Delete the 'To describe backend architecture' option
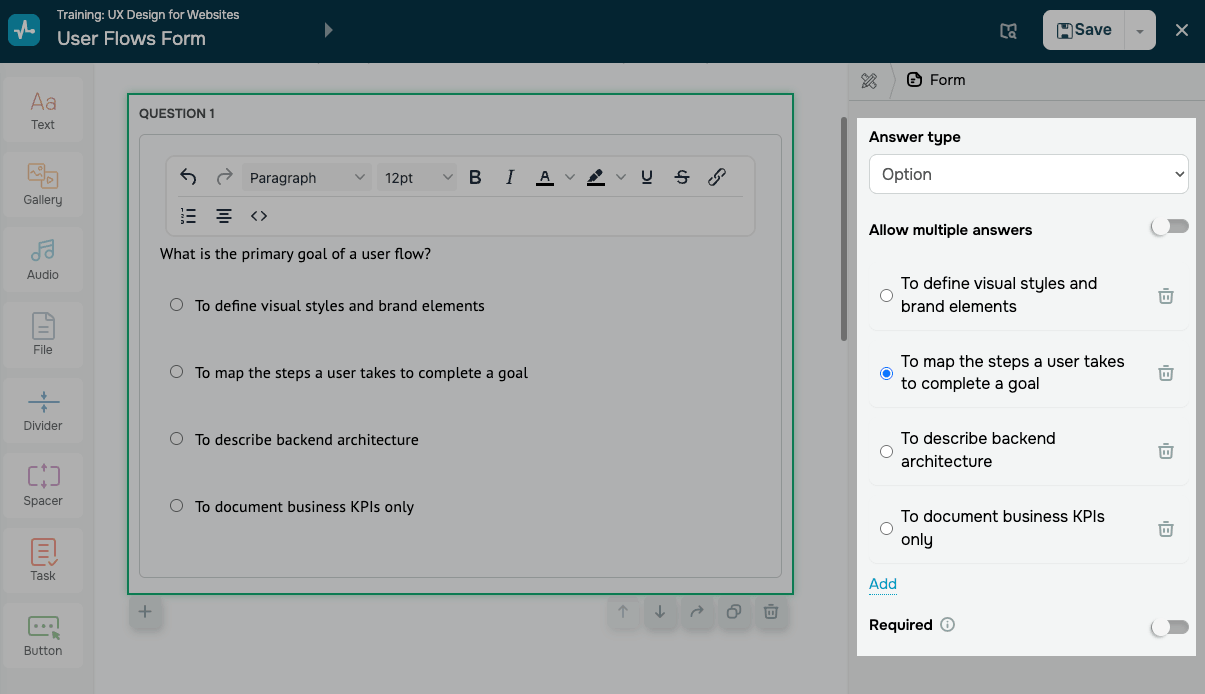Viewport: 1205px width, 694px height. 1165,450
